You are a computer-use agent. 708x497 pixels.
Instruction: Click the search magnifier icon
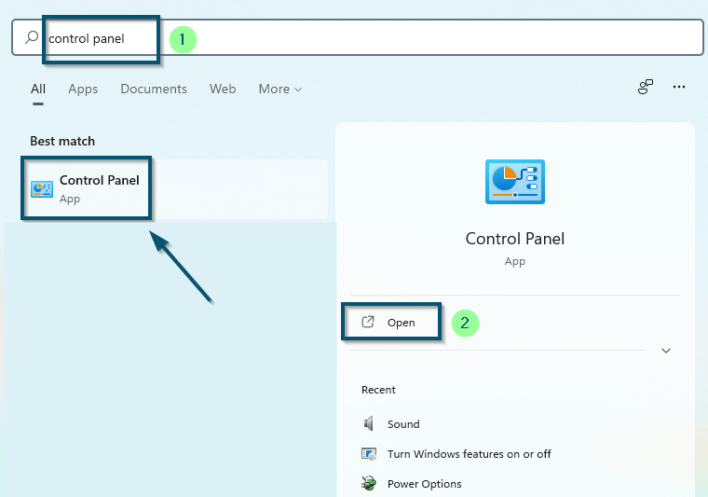(31, 37)
